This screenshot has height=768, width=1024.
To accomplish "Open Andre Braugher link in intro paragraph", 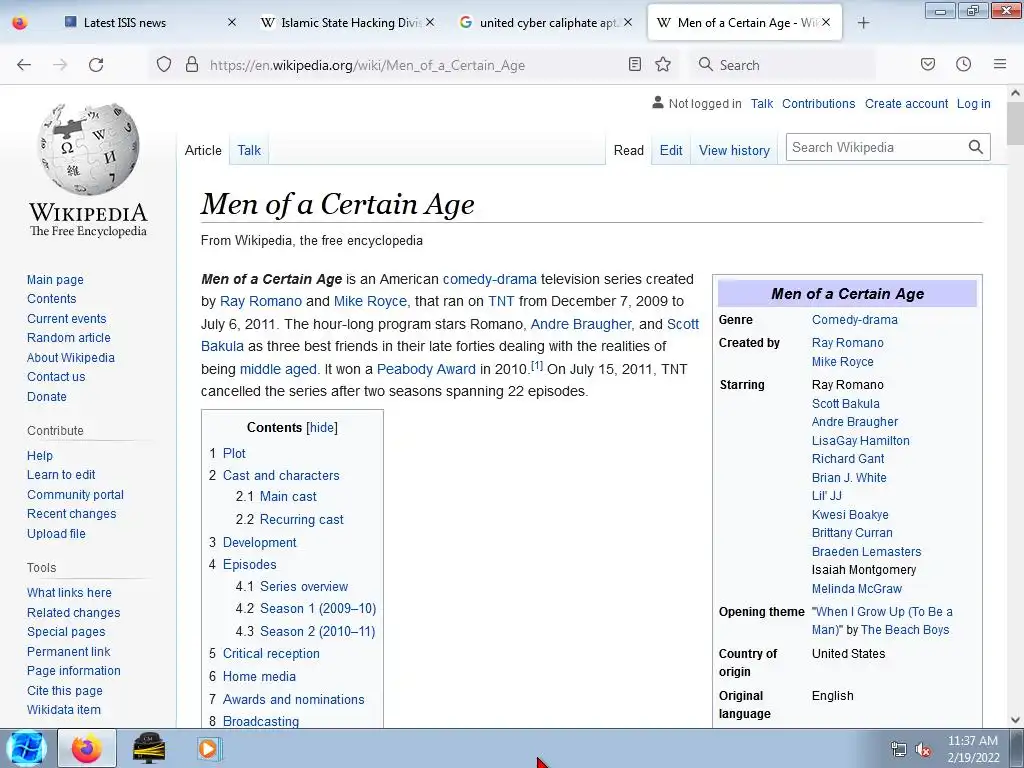I will click(581, 324).
